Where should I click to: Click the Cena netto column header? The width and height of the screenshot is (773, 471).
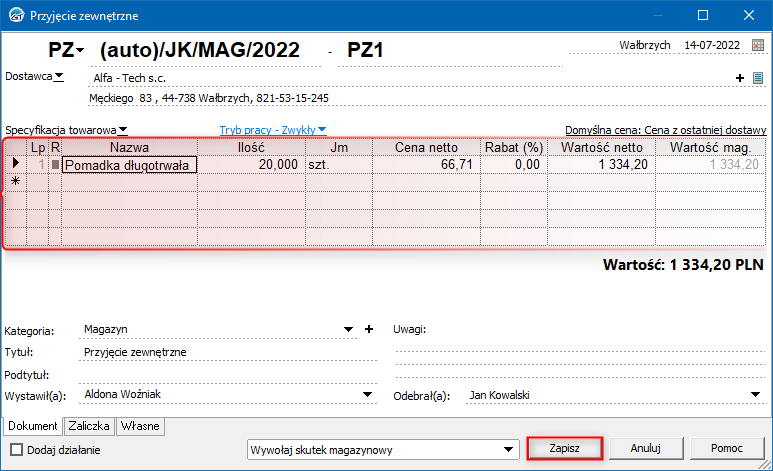click(x=426, y=147)
